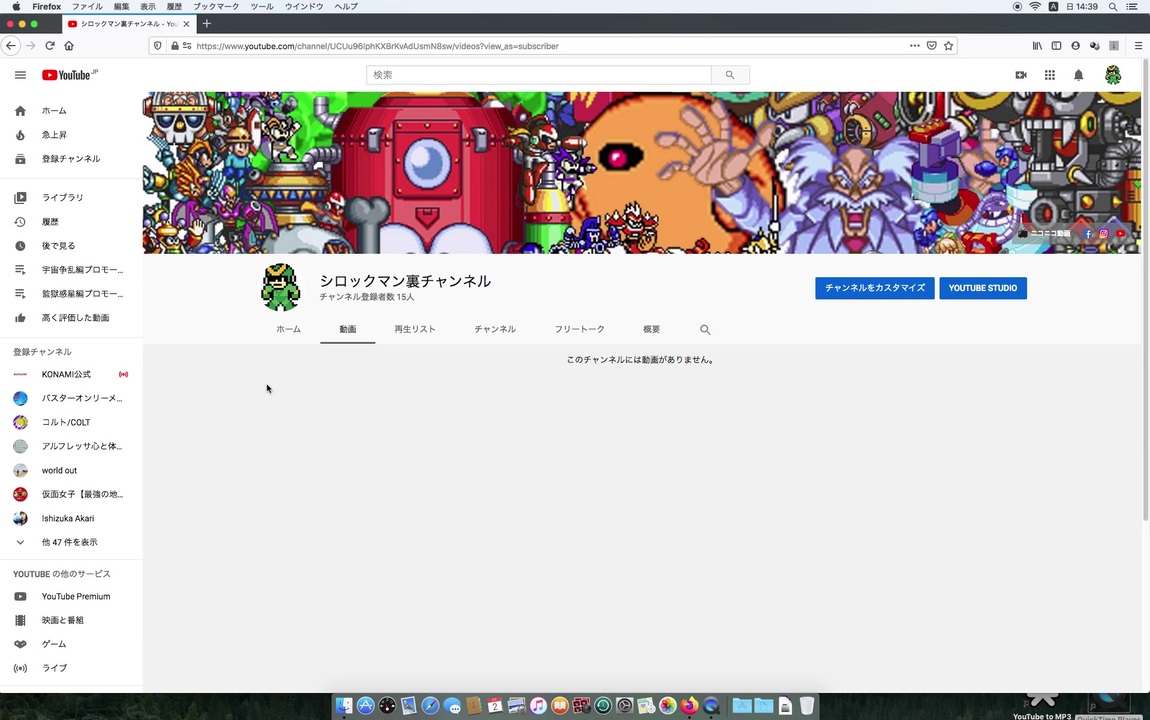Open Subscriptions (登録チャンネル) in sidebar
The width and height of the screenshot is (1150, 720).
click(71, 159)
